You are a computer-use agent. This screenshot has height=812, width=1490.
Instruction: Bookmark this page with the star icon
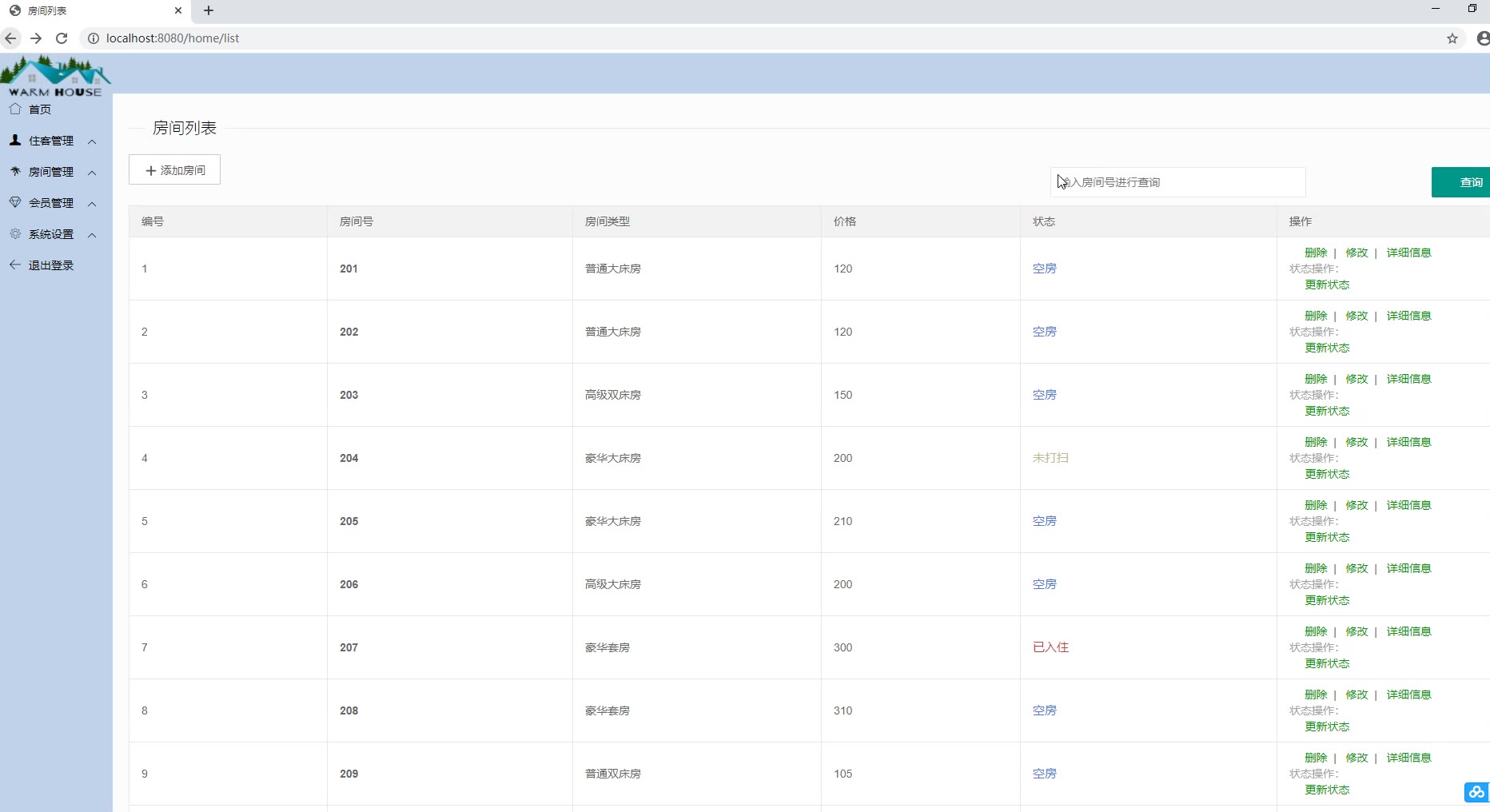click(1452, 38)
